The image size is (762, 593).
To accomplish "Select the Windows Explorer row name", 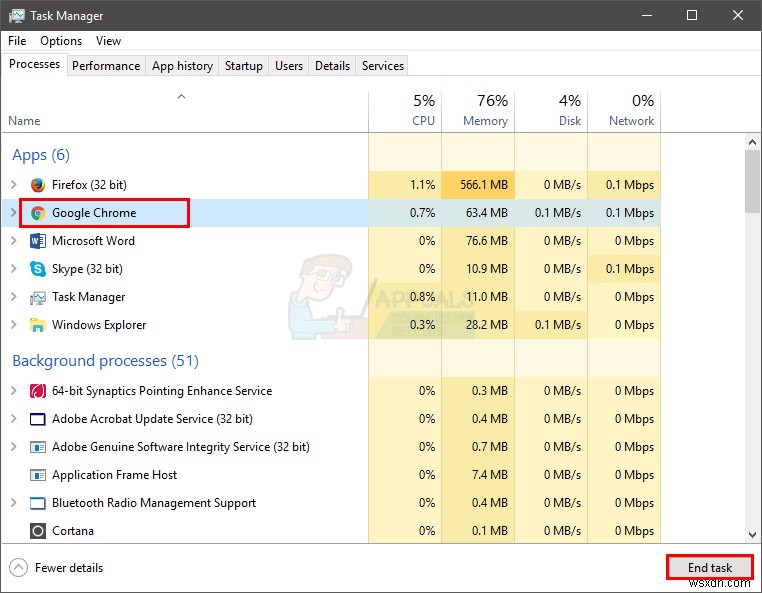I will point(99,325).
